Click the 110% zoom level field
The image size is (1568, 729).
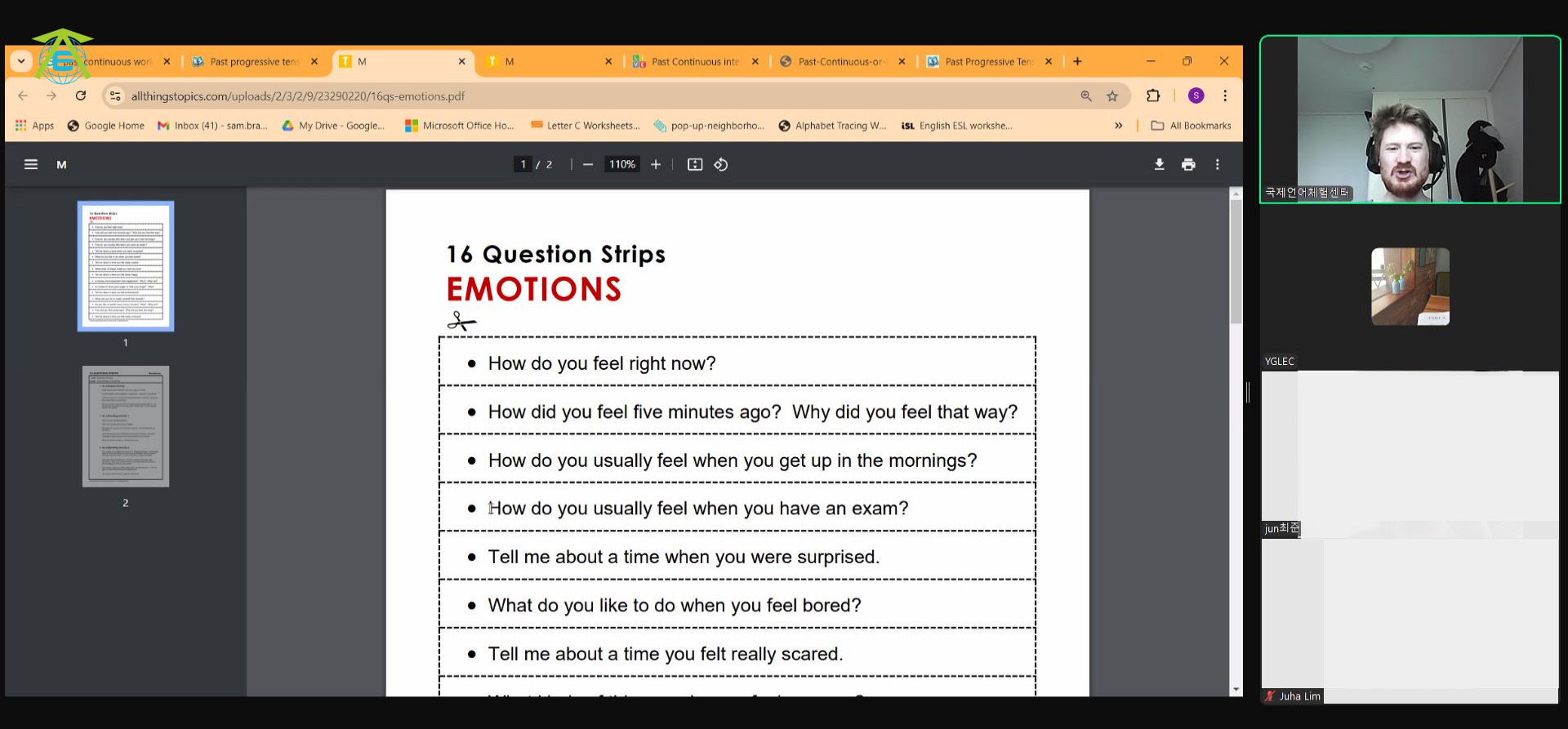coord(622,164)
